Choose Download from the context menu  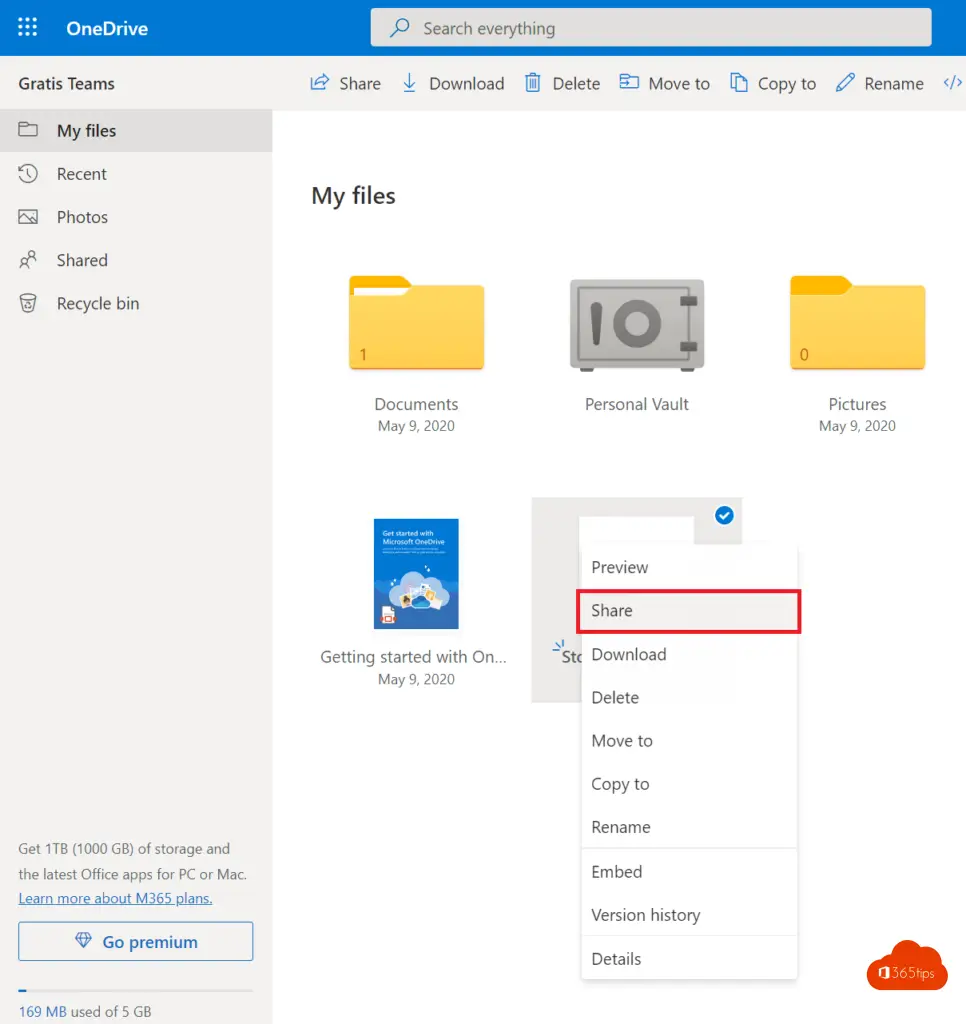[x=689, y=654]
